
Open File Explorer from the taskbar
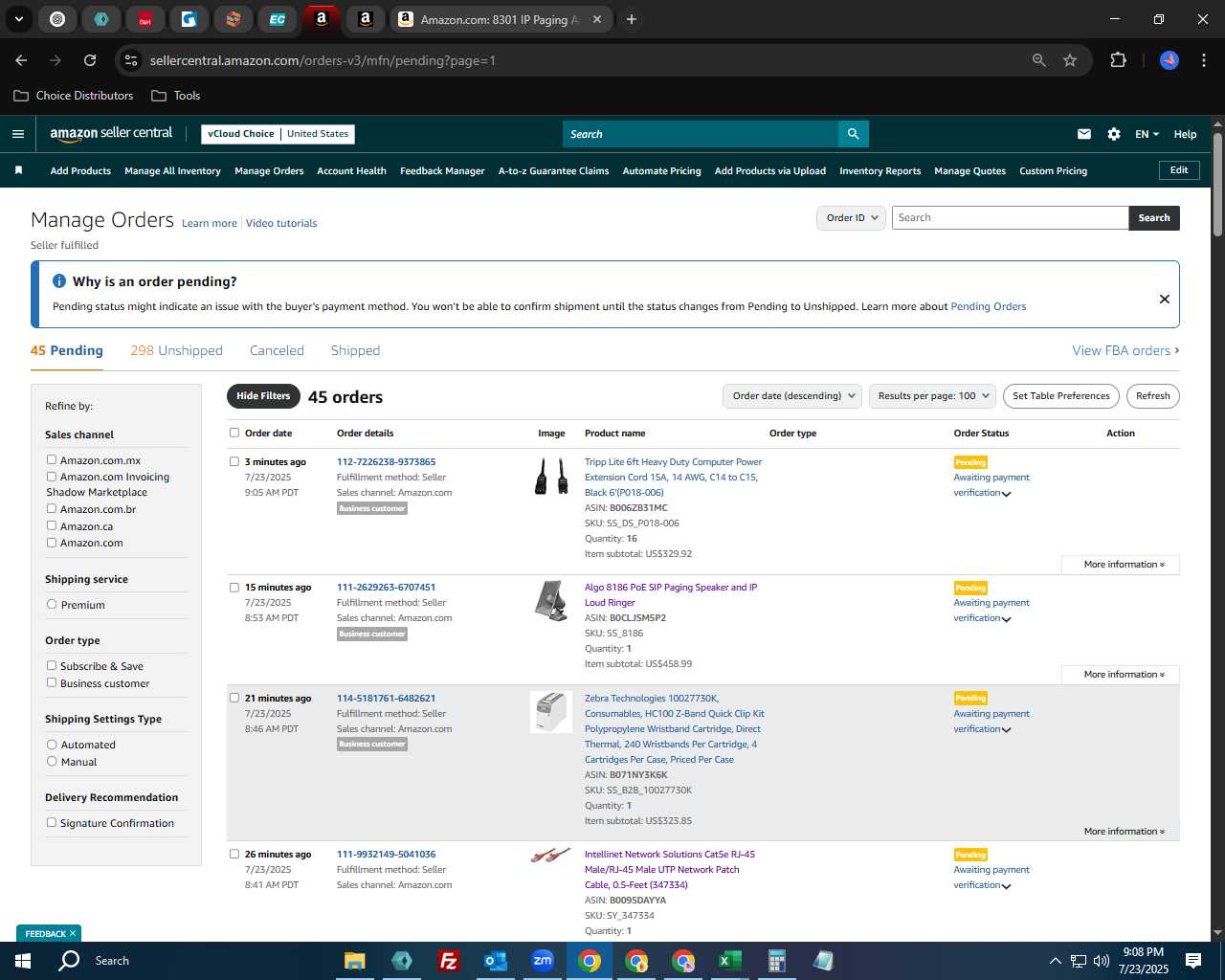click(355, 961)
